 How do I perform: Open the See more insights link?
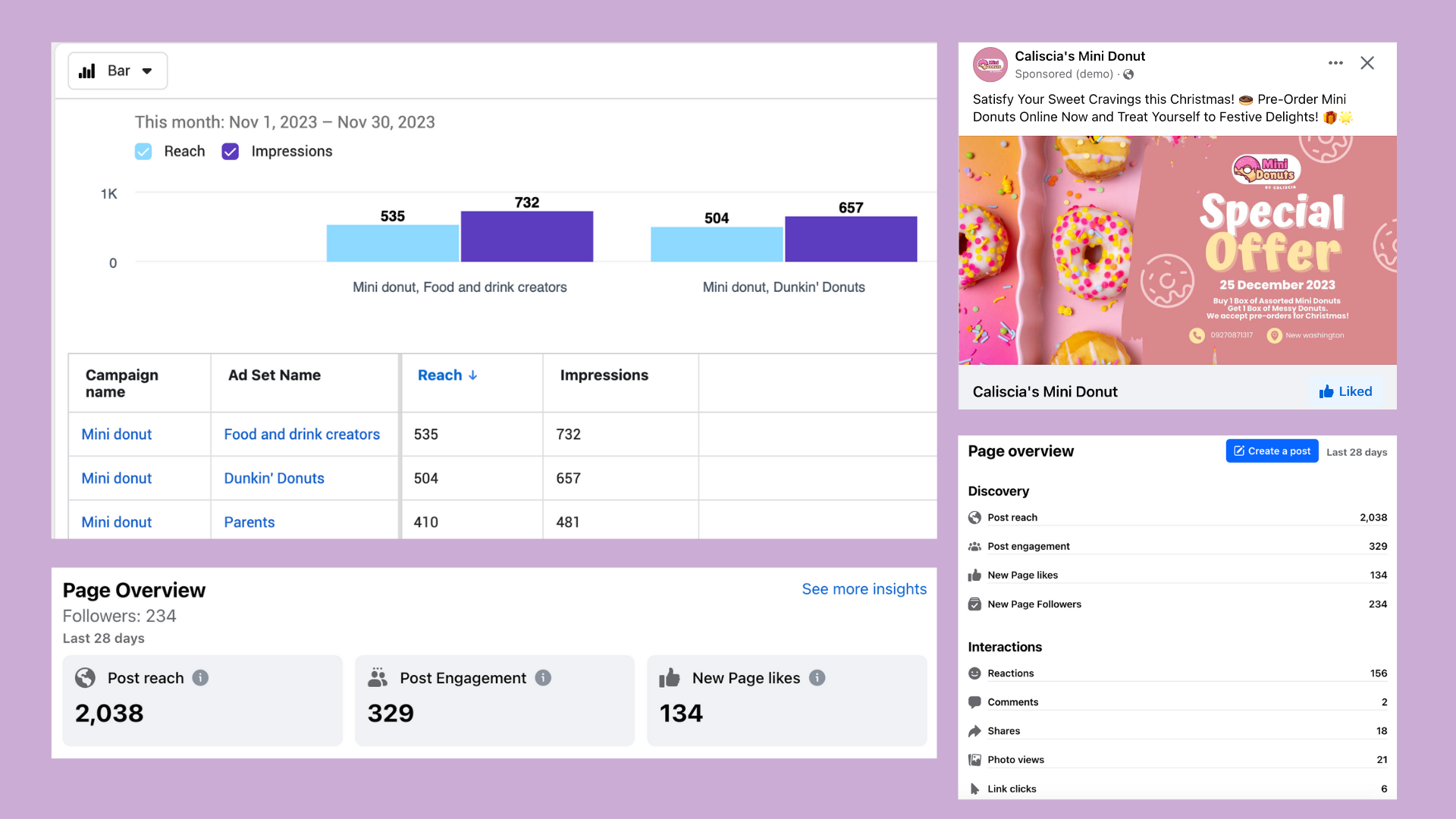click(x=864, y=589)
